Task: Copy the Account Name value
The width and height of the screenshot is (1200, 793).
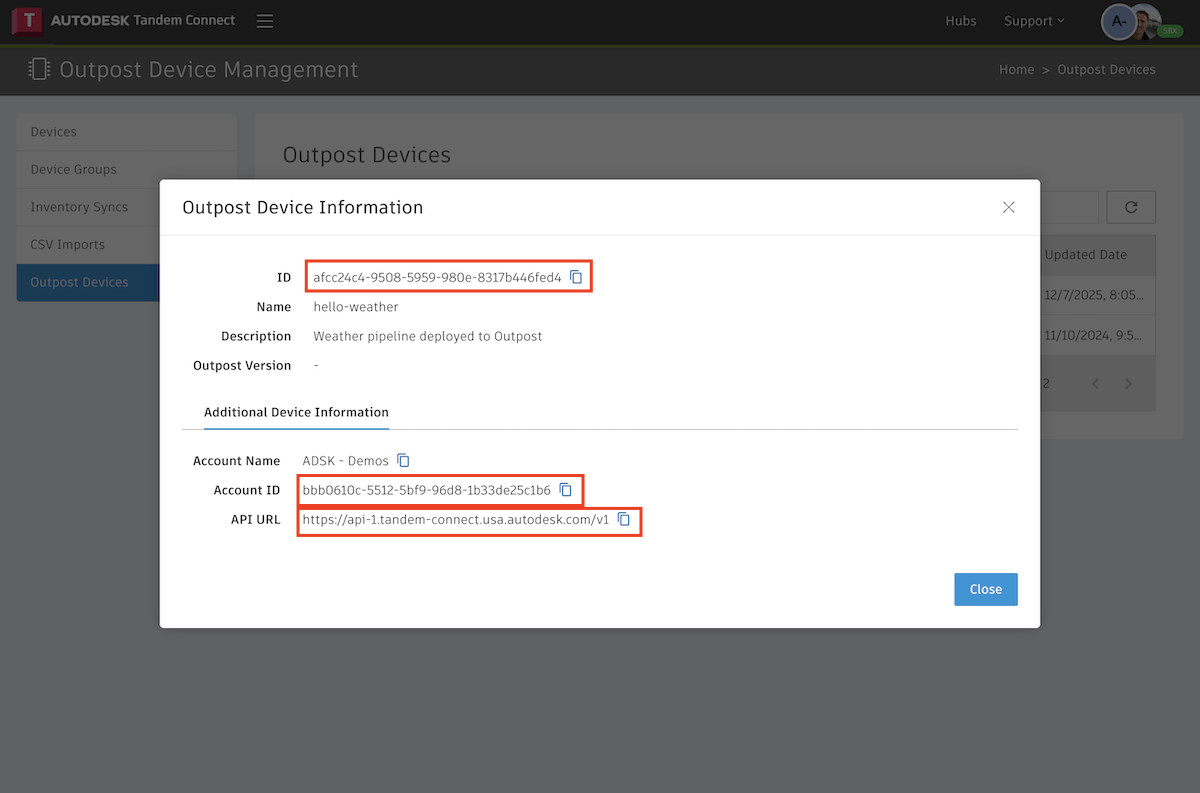Action: pyautogui.click(x=403, y=461)
